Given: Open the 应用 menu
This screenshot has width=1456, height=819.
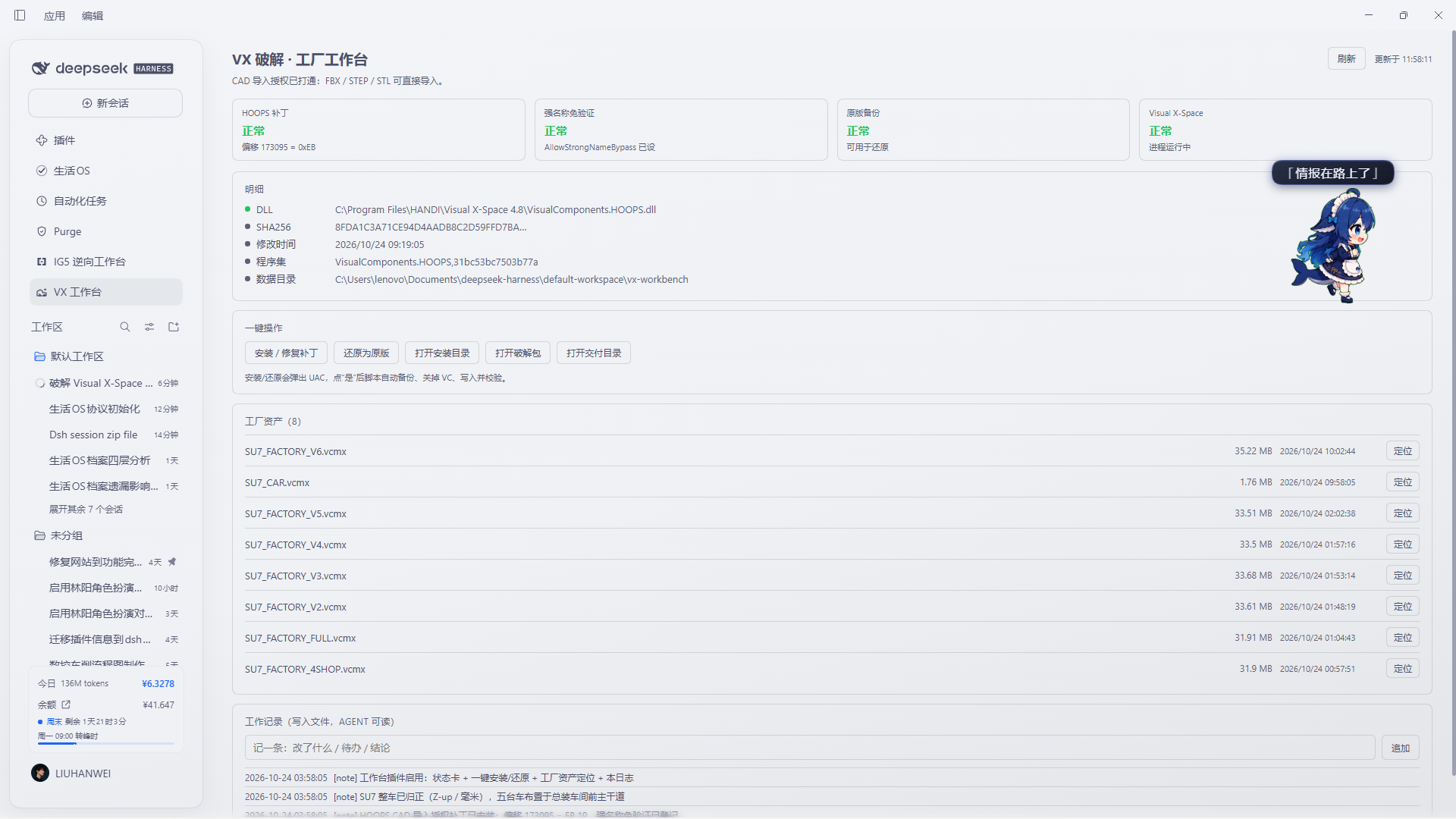Looking at the screenshot, I should 55,16.
